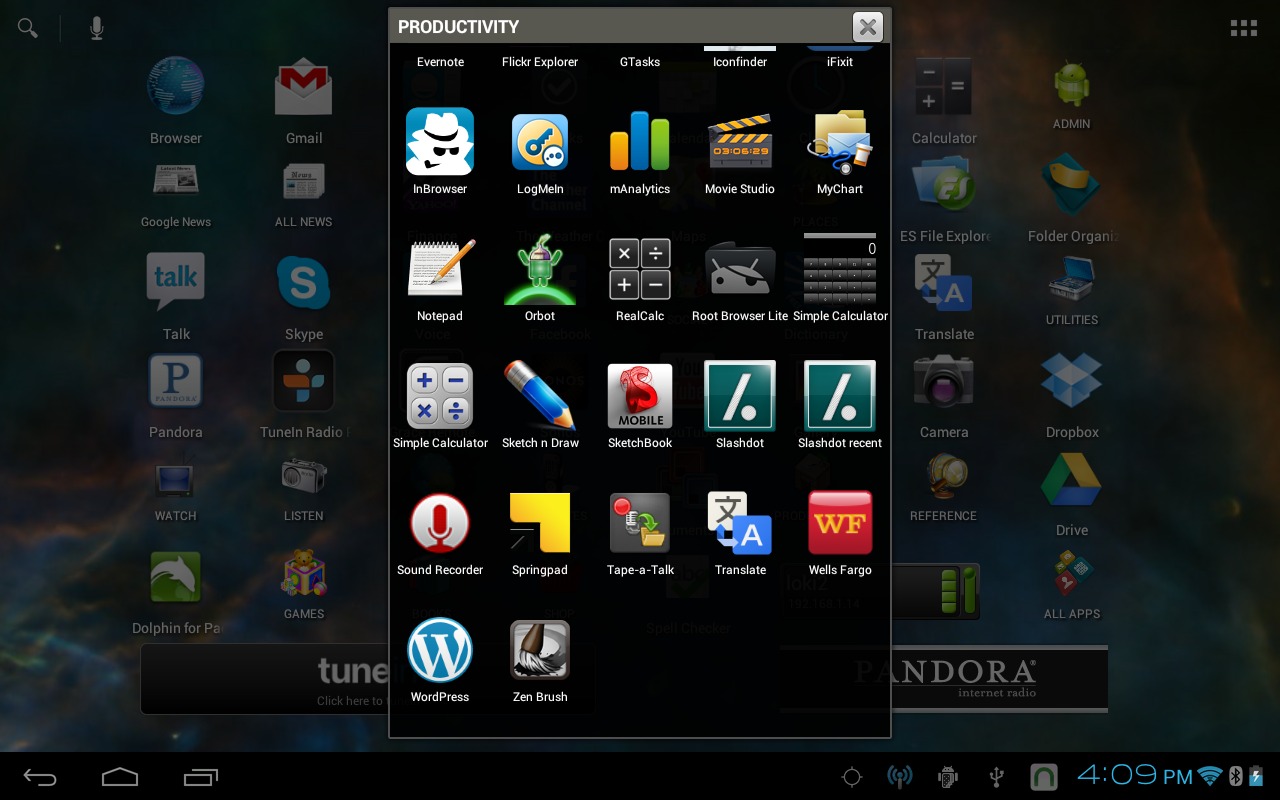Open Springpad app
The width and height of the screenshot is (1280, 800).
pos(540,532)
